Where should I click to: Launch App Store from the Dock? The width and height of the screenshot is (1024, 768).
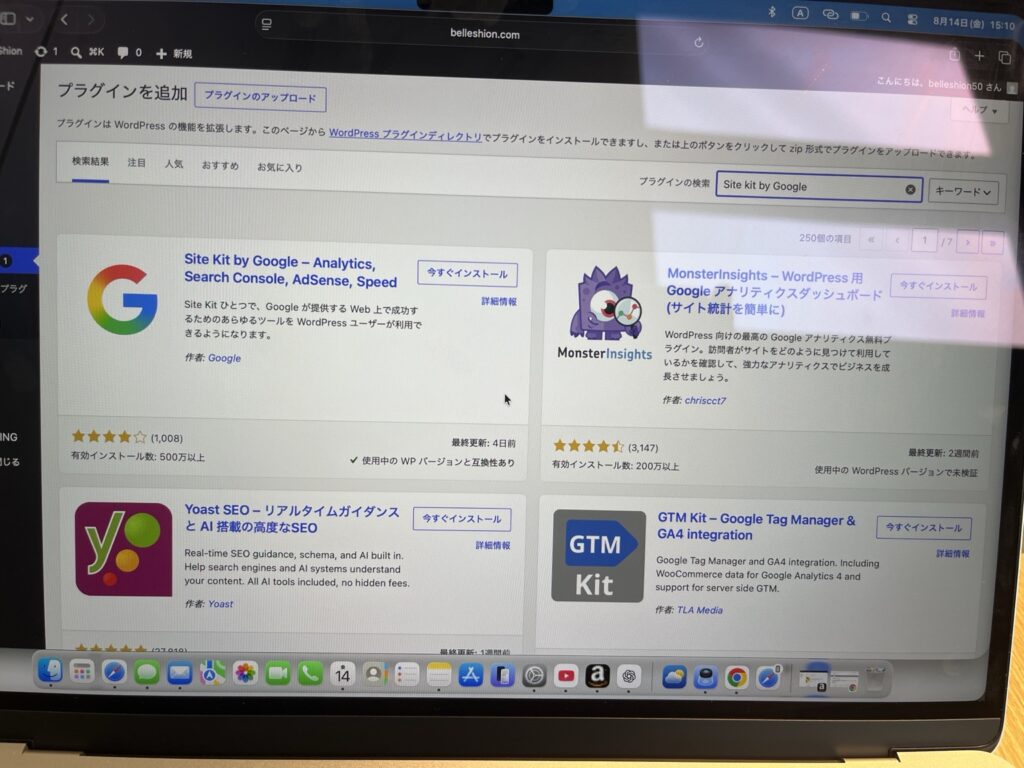pyautogui.click(x=470, y=675)
